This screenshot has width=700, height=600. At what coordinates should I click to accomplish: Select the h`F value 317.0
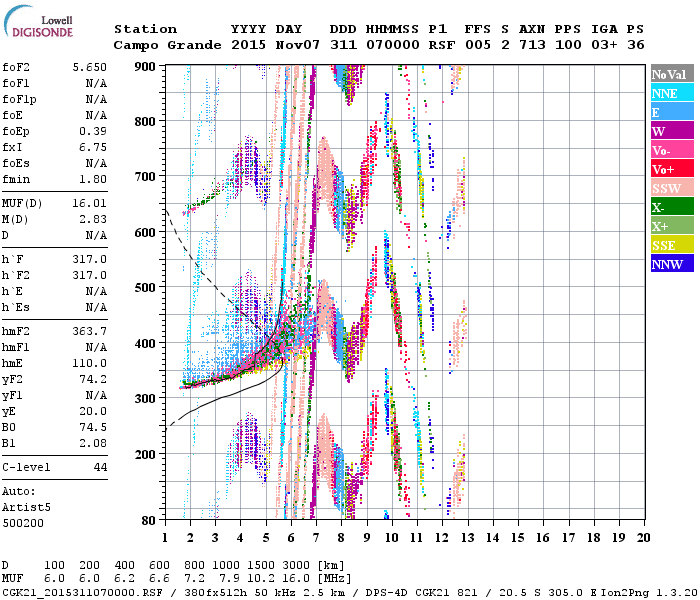click(x=89, y=259)
